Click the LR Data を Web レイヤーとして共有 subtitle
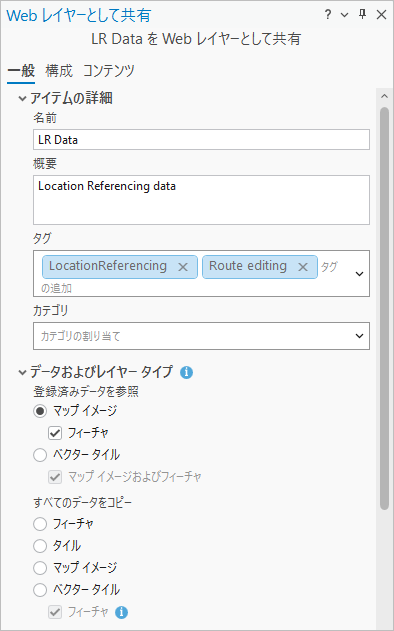 point(196,39)
